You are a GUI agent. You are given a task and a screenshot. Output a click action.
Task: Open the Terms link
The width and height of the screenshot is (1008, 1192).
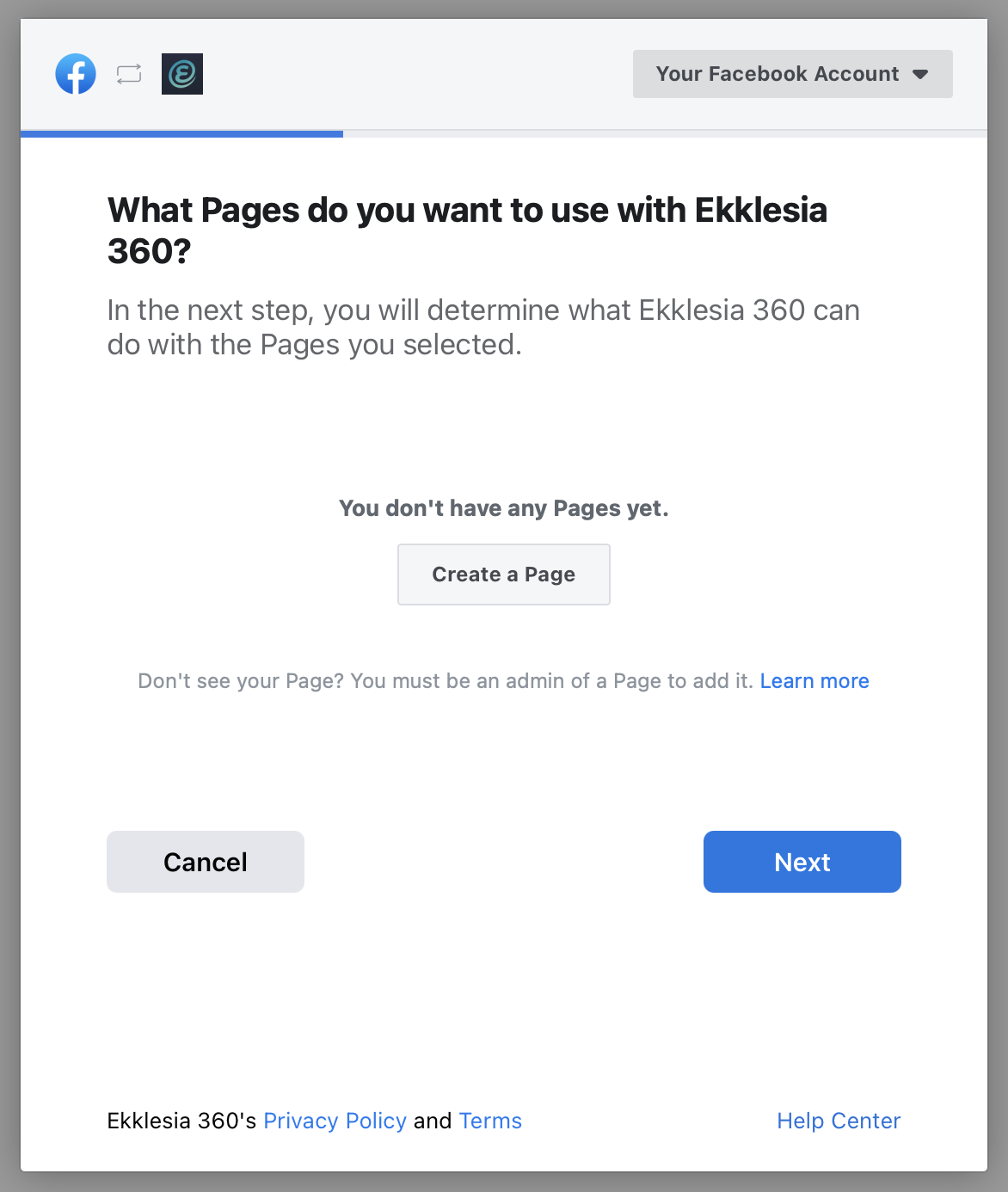coord(490,1121)
